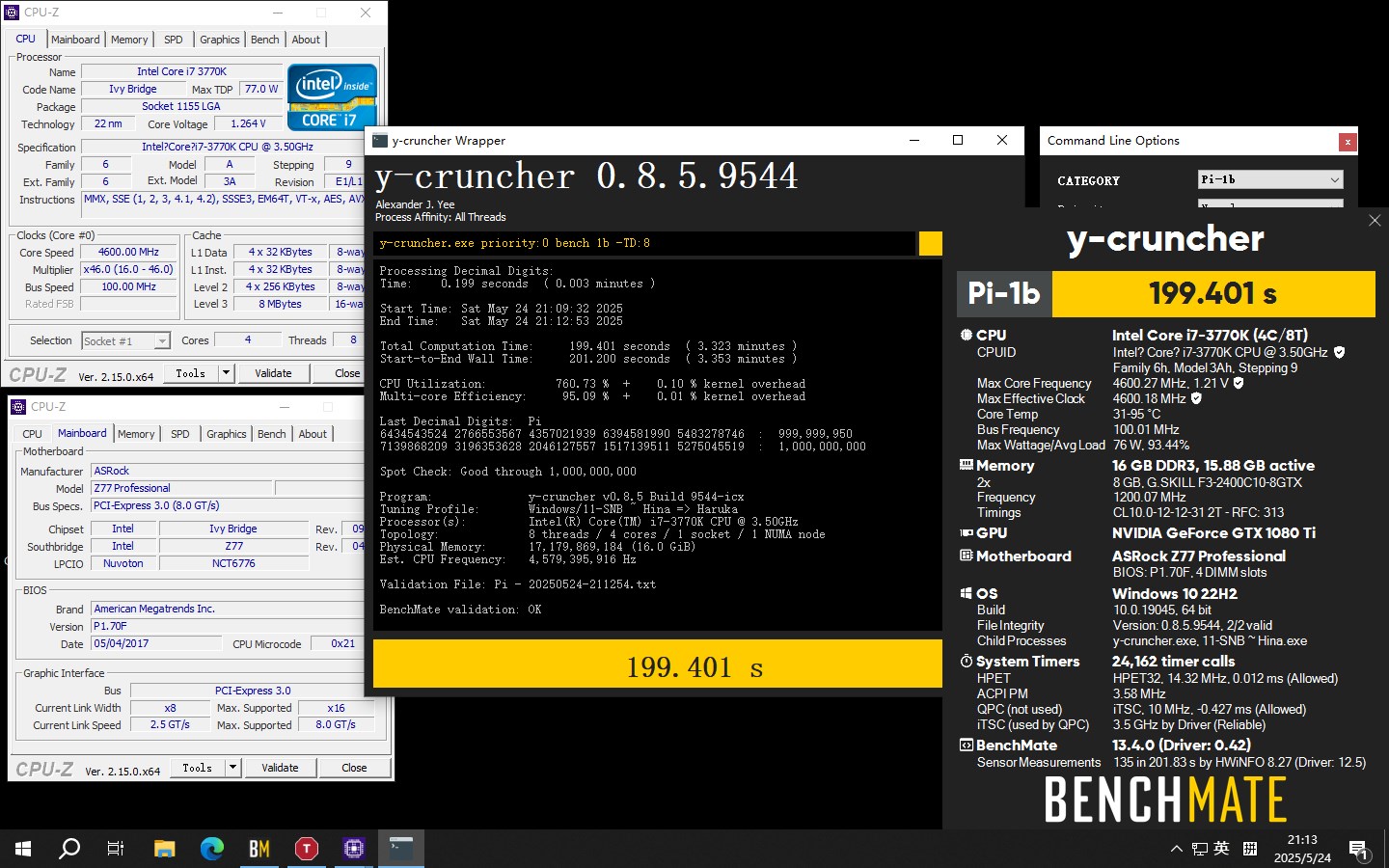Click the 'Intel Core i7 3770K' name field

click(x=181, y=71)
